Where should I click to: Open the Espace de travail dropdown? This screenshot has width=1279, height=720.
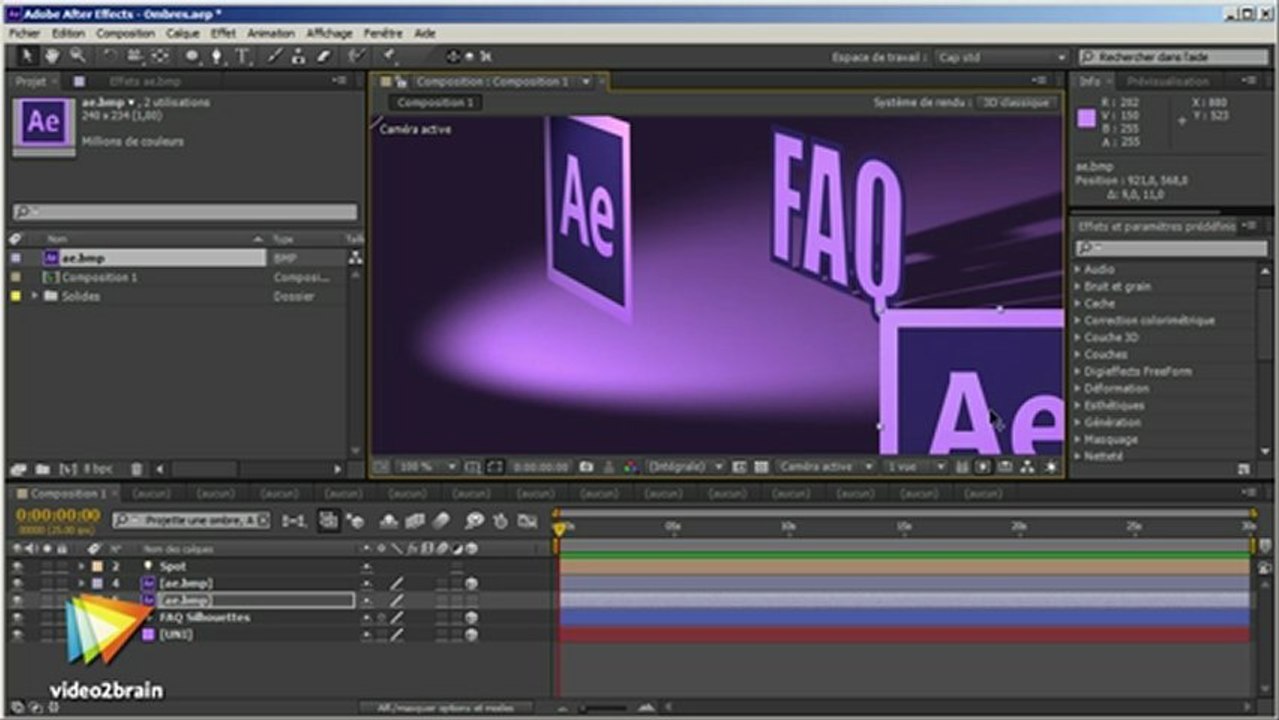coord(1001,58)
